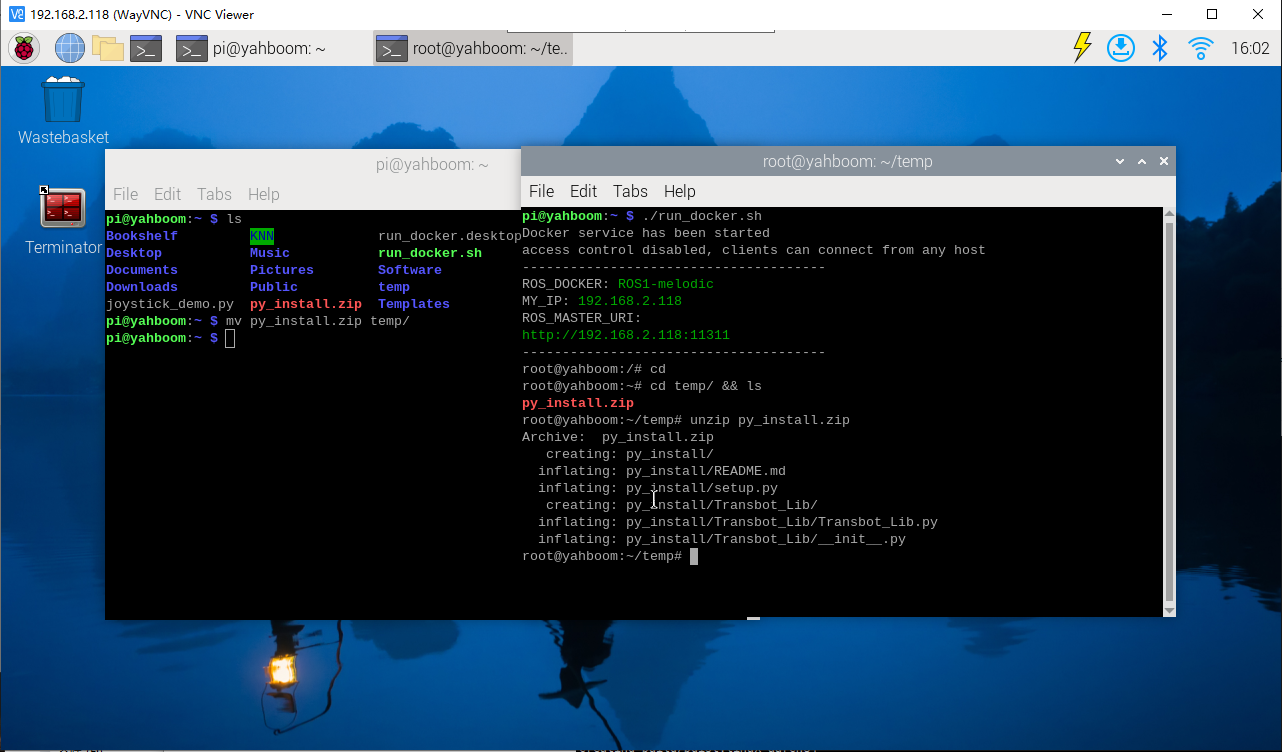1282x752 pixels.
Task: Click the Software directory name
Action: point(410,270)
